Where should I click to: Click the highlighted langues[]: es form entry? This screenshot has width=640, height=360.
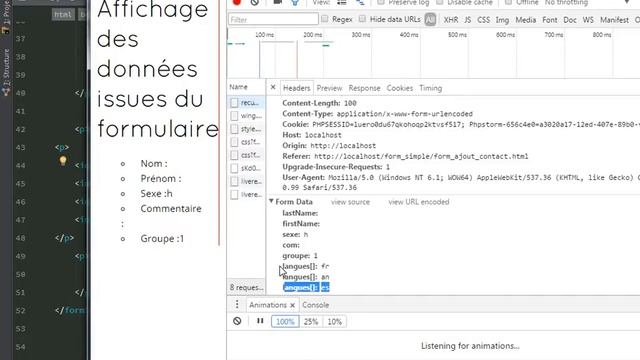[306, 287]
